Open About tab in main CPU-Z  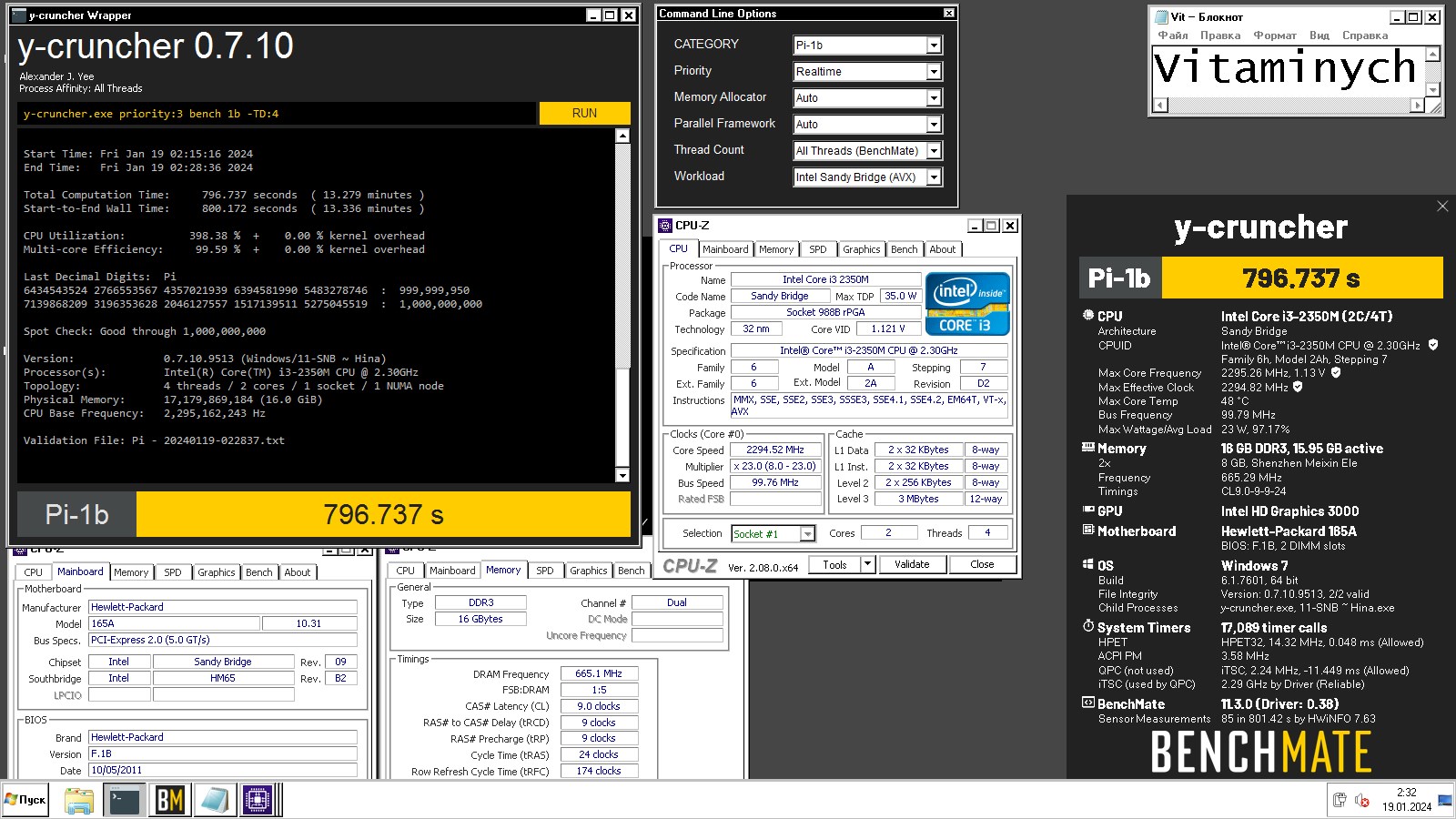[943, 249]
